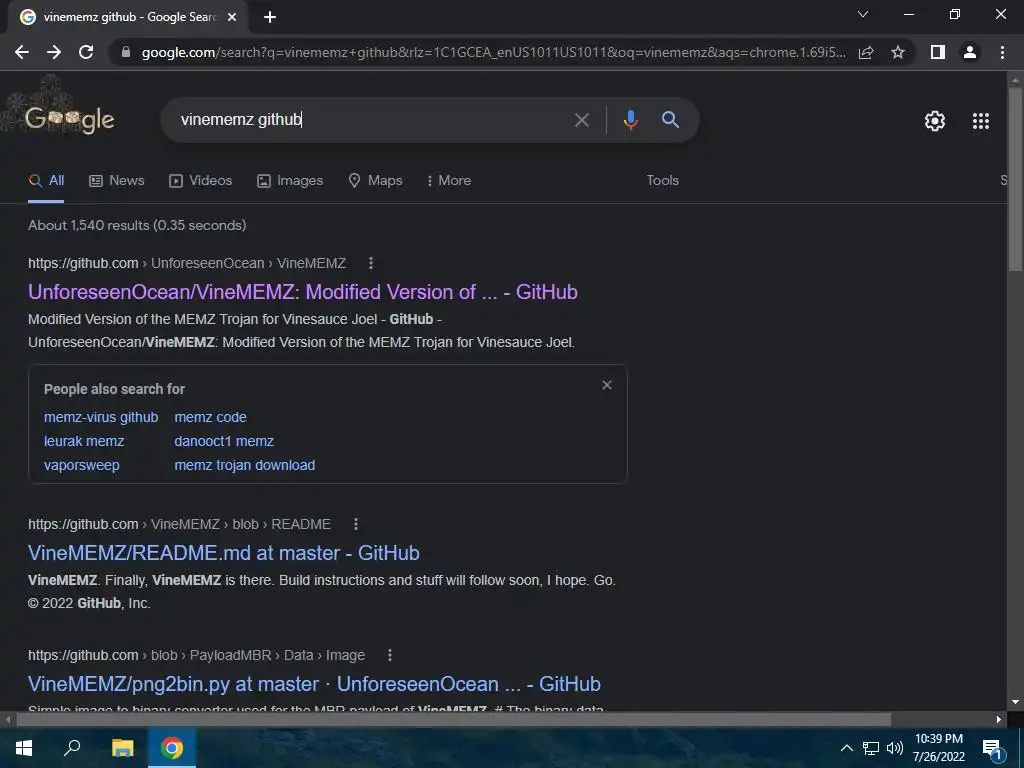1024x768 pixels.
Task: Open Chrome three-dot menu
Action: (x=1002, y=52)
